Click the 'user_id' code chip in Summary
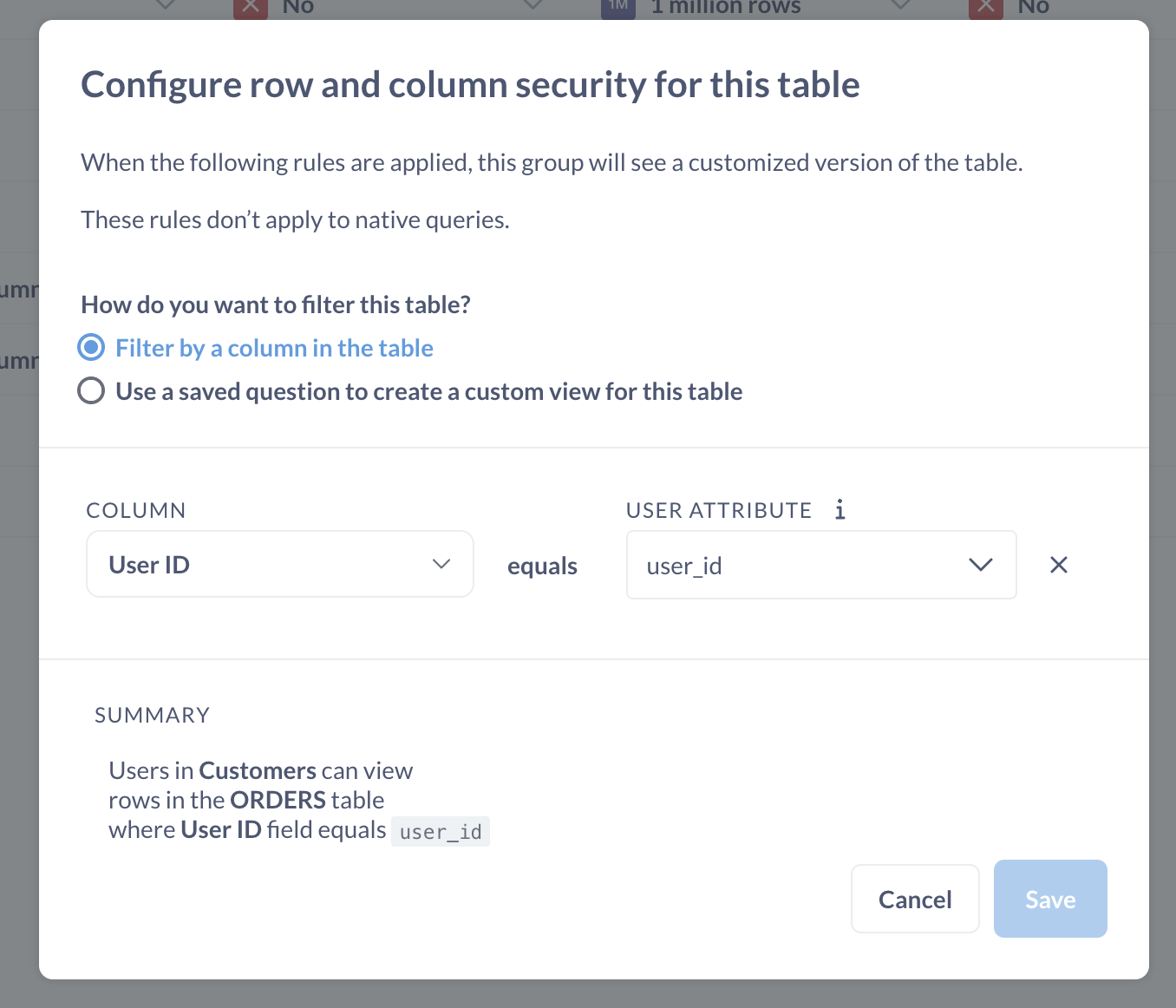 tap(441, 832)
